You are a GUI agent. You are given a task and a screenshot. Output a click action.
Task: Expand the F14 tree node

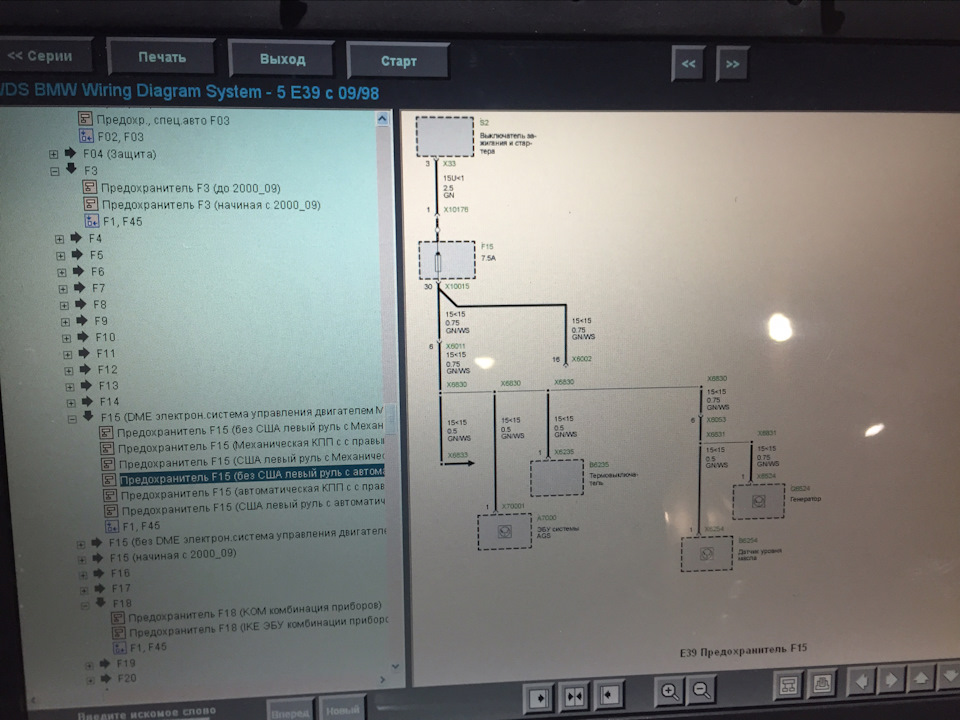click(x=71, y=403)
